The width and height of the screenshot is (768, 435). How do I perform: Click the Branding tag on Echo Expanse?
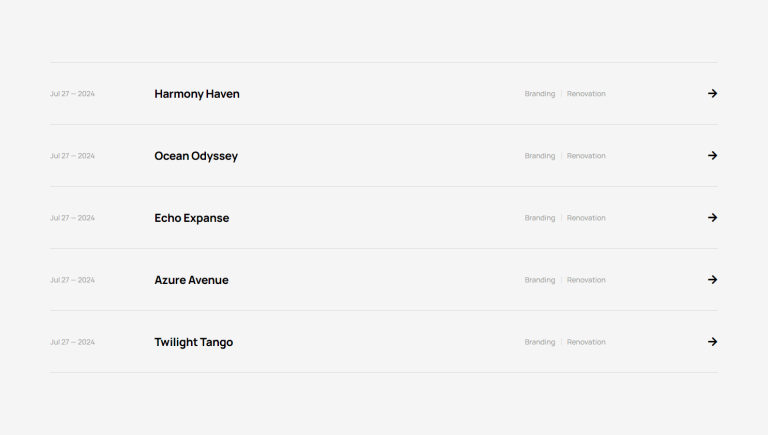click(x=540, y=218)
